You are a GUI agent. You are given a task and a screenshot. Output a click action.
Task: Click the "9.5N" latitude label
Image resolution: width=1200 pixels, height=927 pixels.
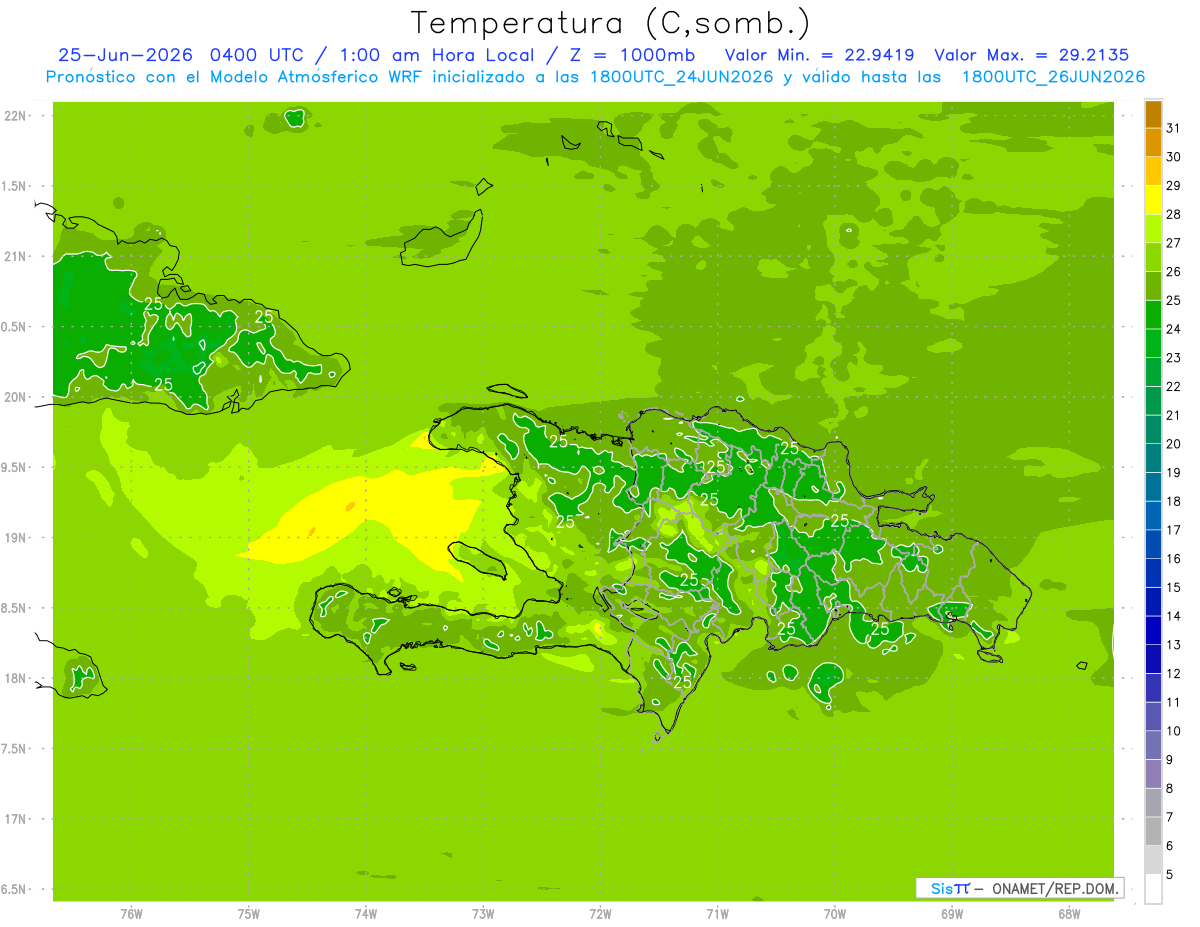pos(14,467)
